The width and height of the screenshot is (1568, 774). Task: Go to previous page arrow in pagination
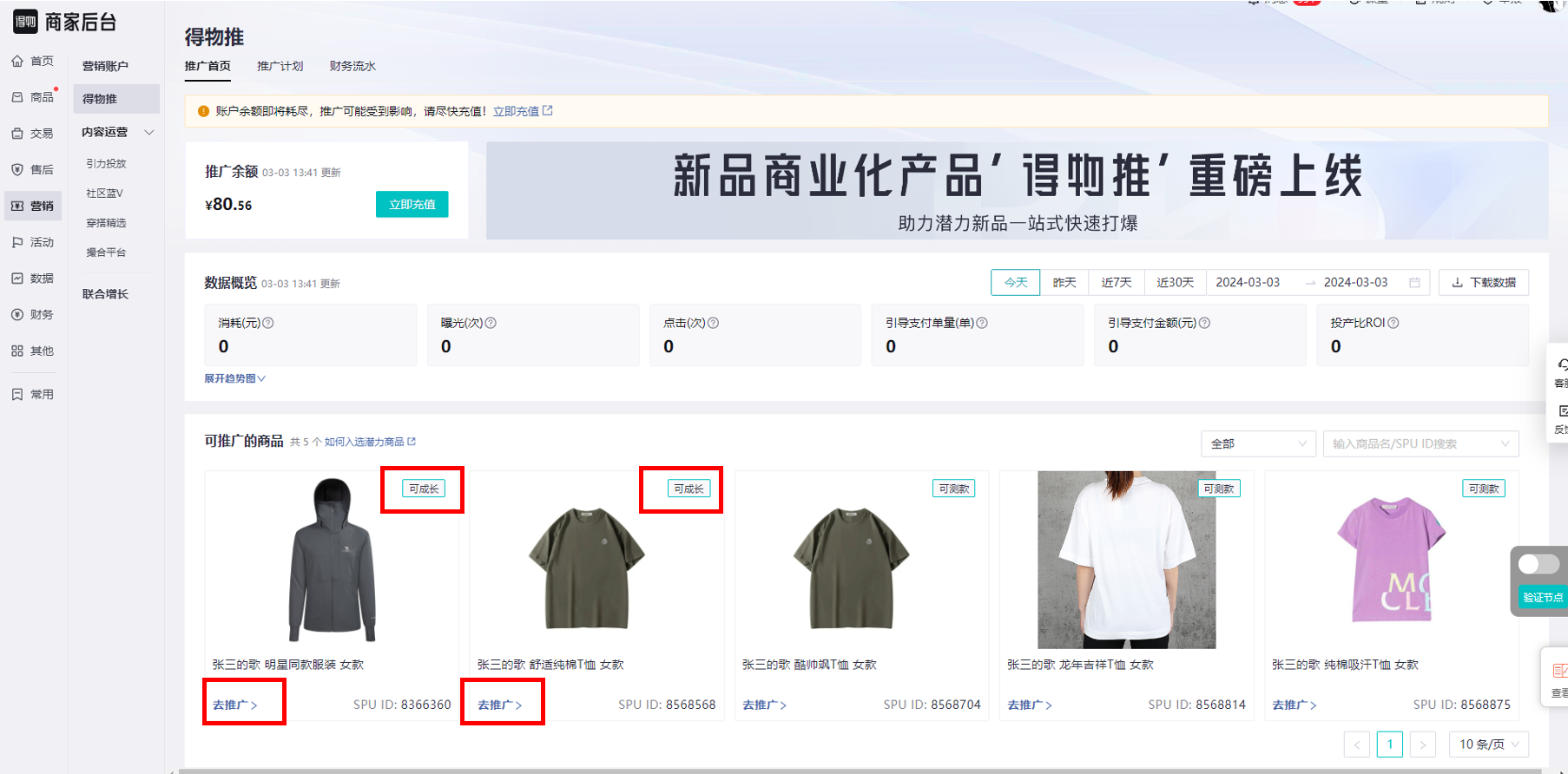tap(1357, 744)
